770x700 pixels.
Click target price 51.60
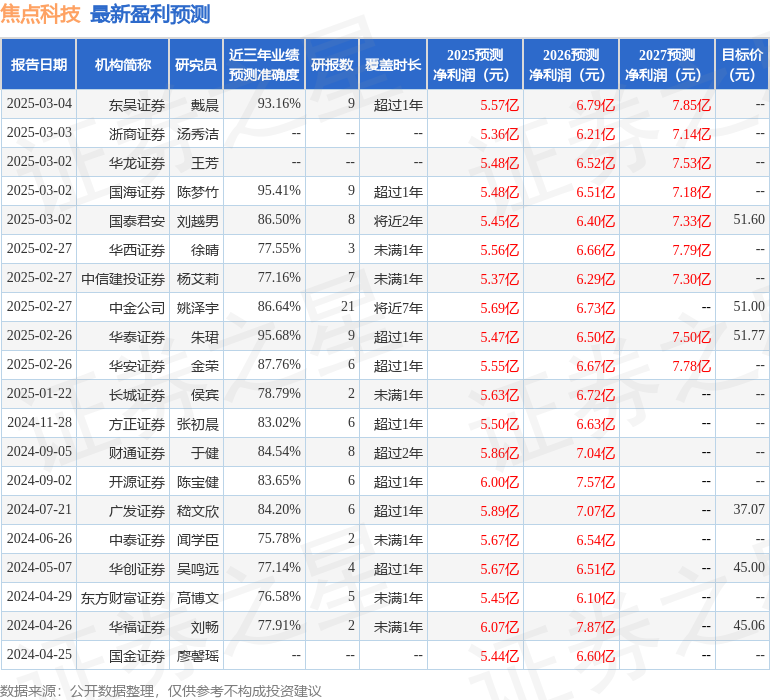(749, 220)
